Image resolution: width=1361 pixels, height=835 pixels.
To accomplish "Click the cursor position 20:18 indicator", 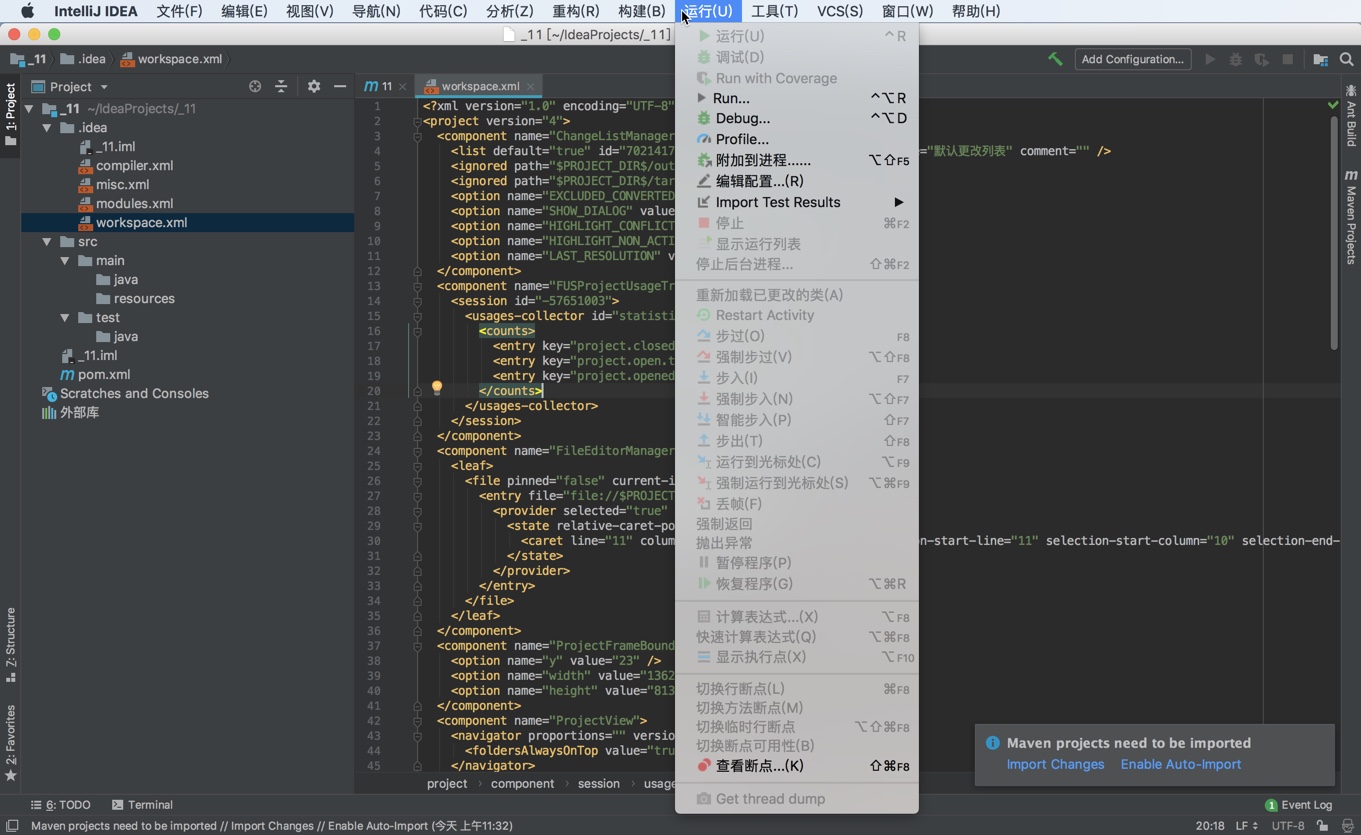I will click(1210, 826).
